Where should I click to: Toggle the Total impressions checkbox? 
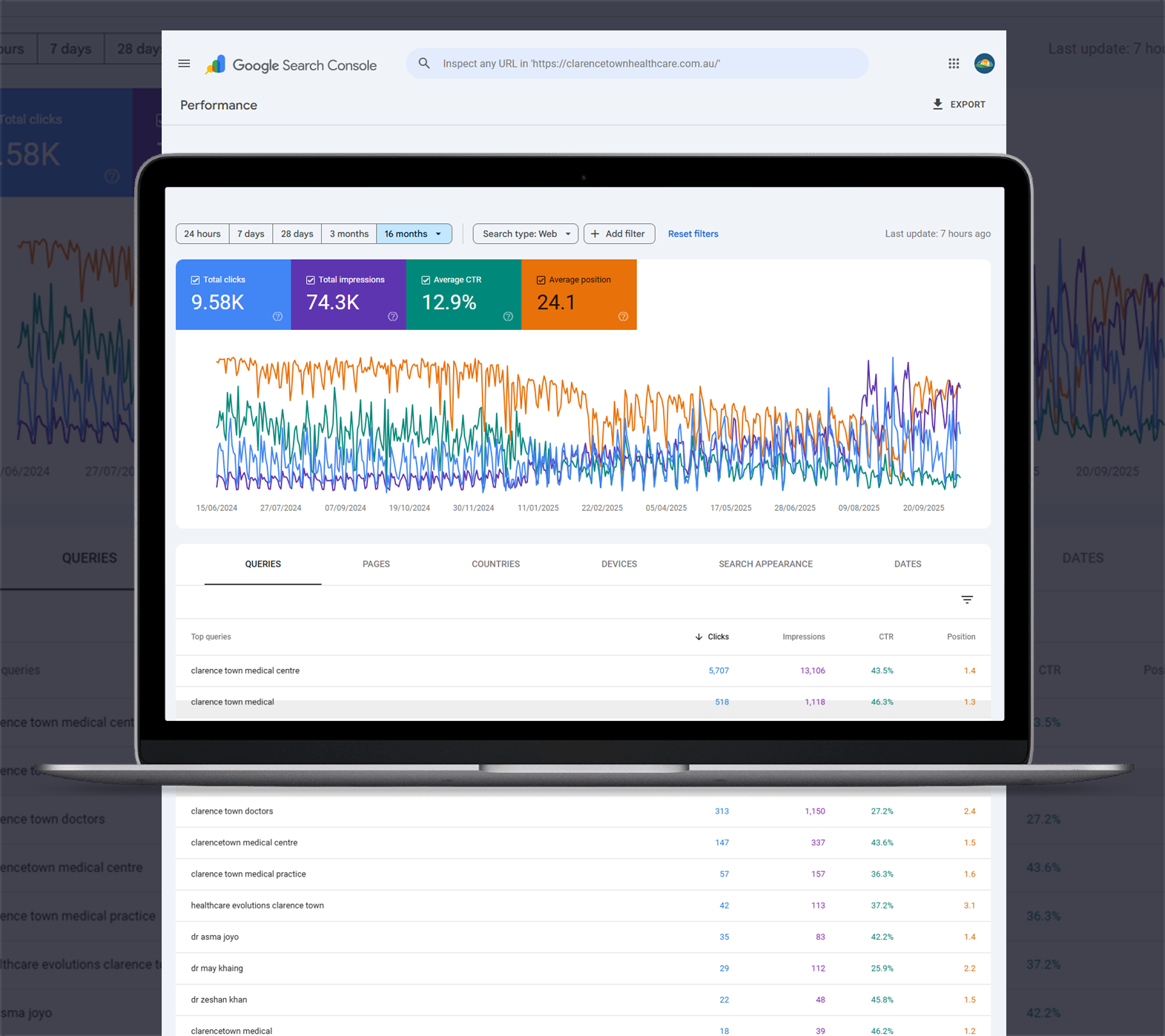pyautogui.click(x=311, y=280)
